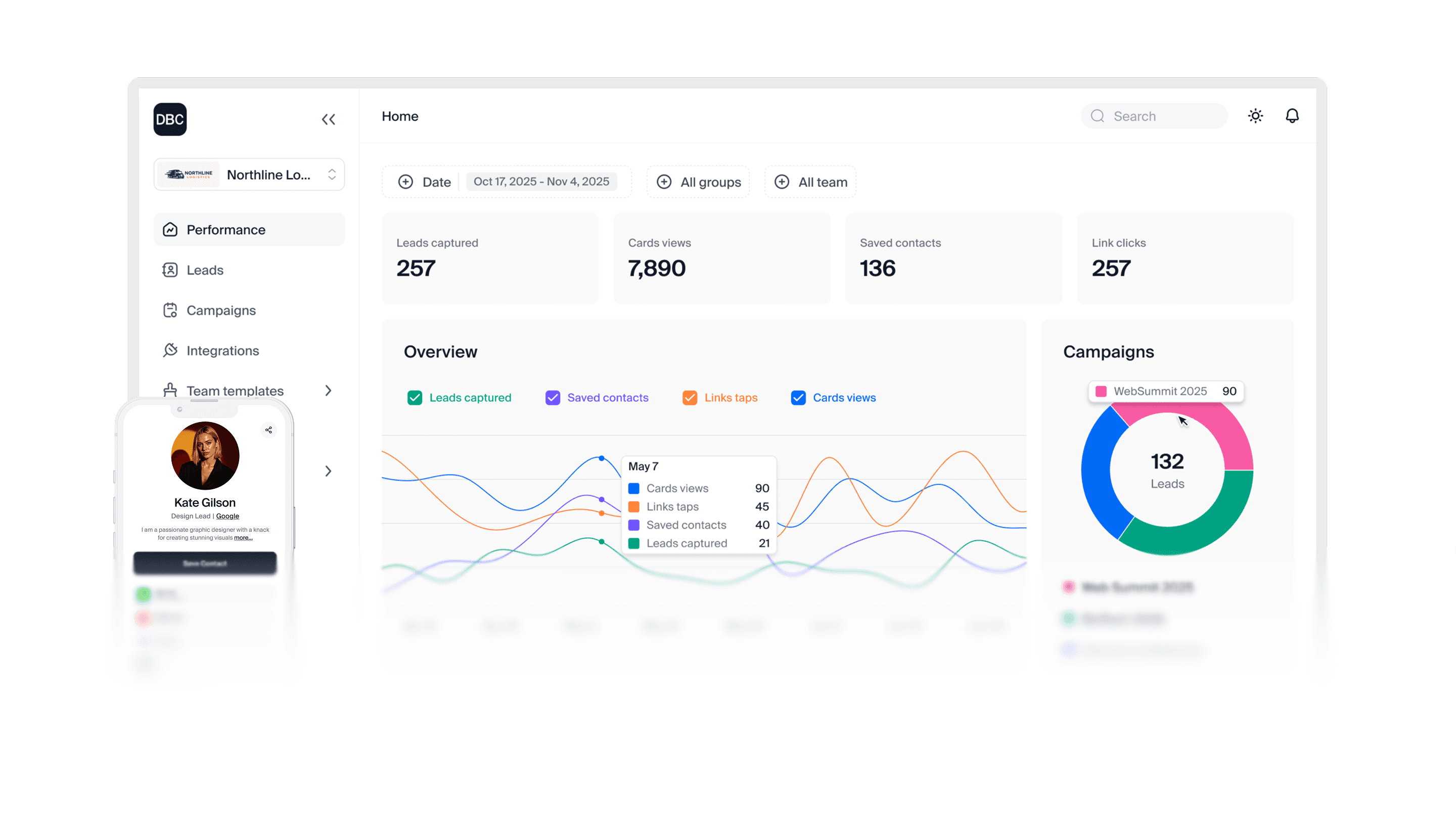Click Kate Gilson's profile photo
The image size is (1456, 837).
[205, 455]
